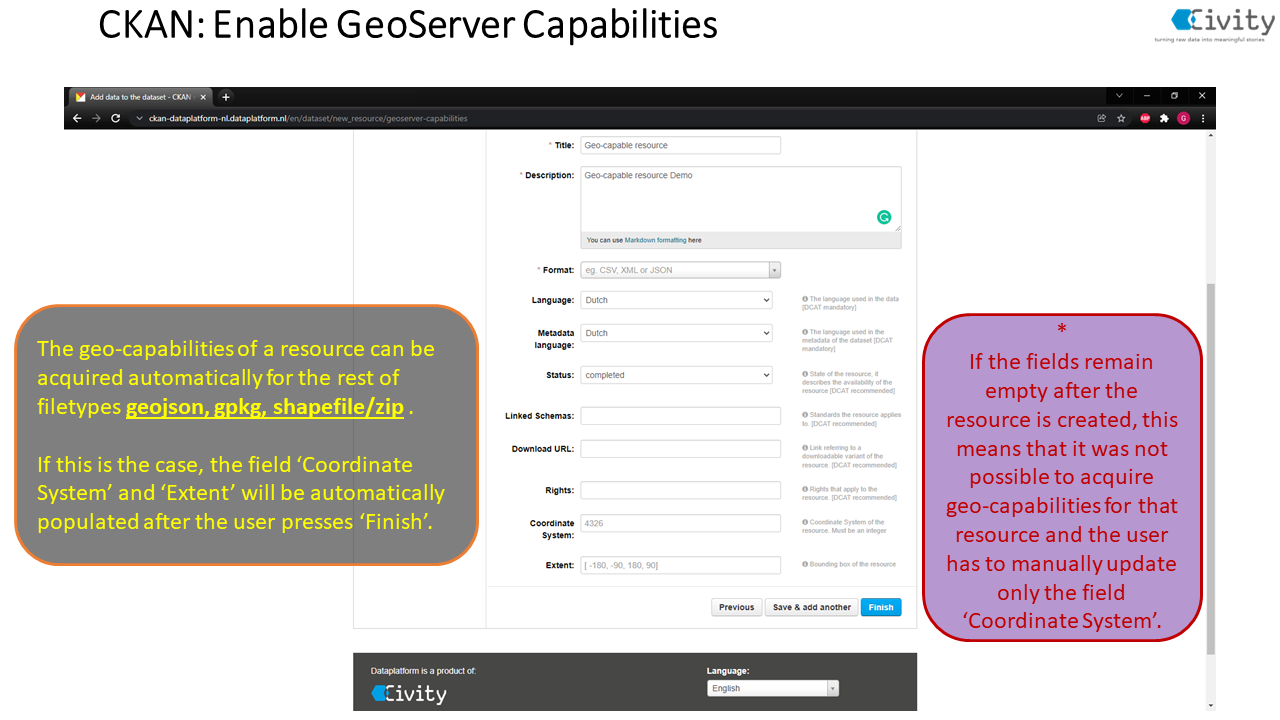Click the Title input field

coord(680,145)
